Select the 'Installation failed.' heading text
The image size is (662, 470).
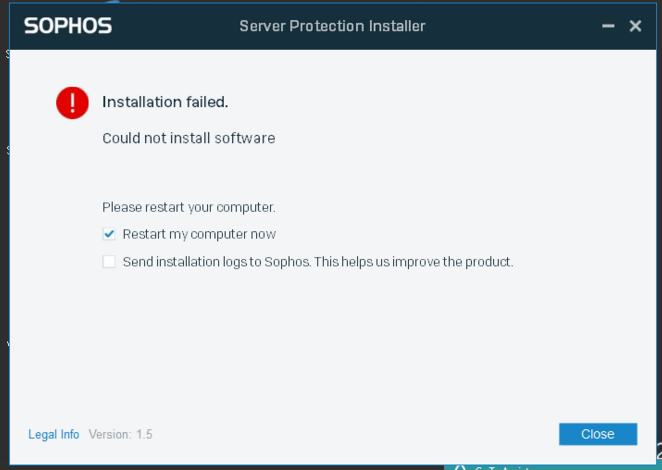coord(165,102)
